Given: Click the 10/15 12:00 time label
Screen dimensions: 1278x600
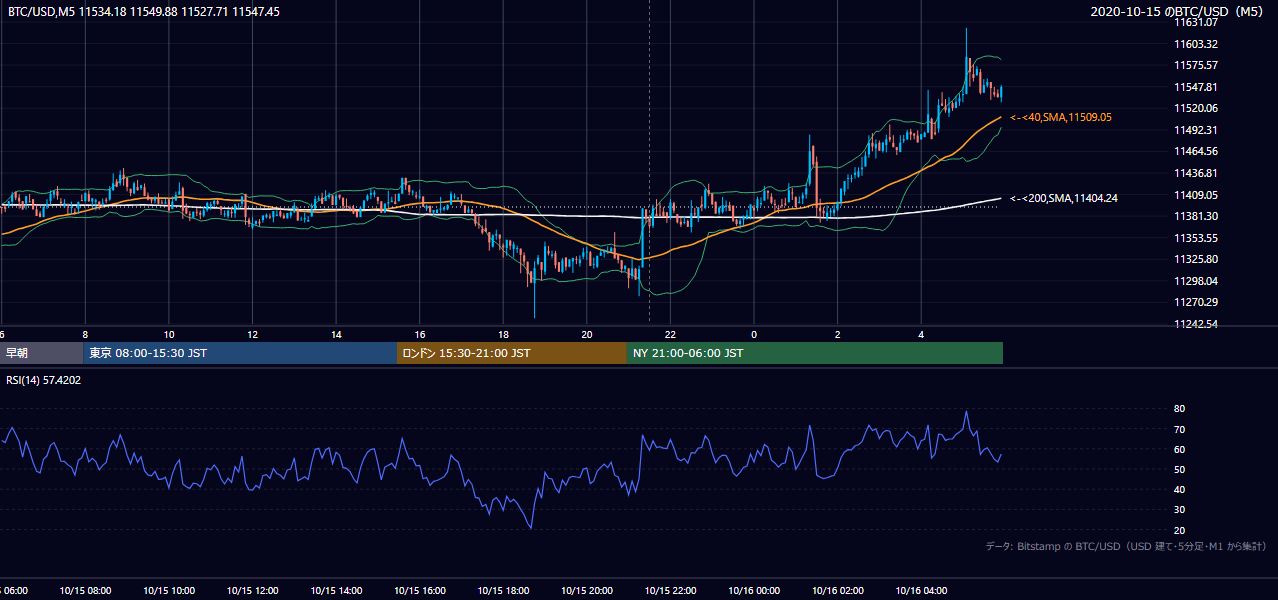Looking at the screenshot, I should [x=252, y=591].
